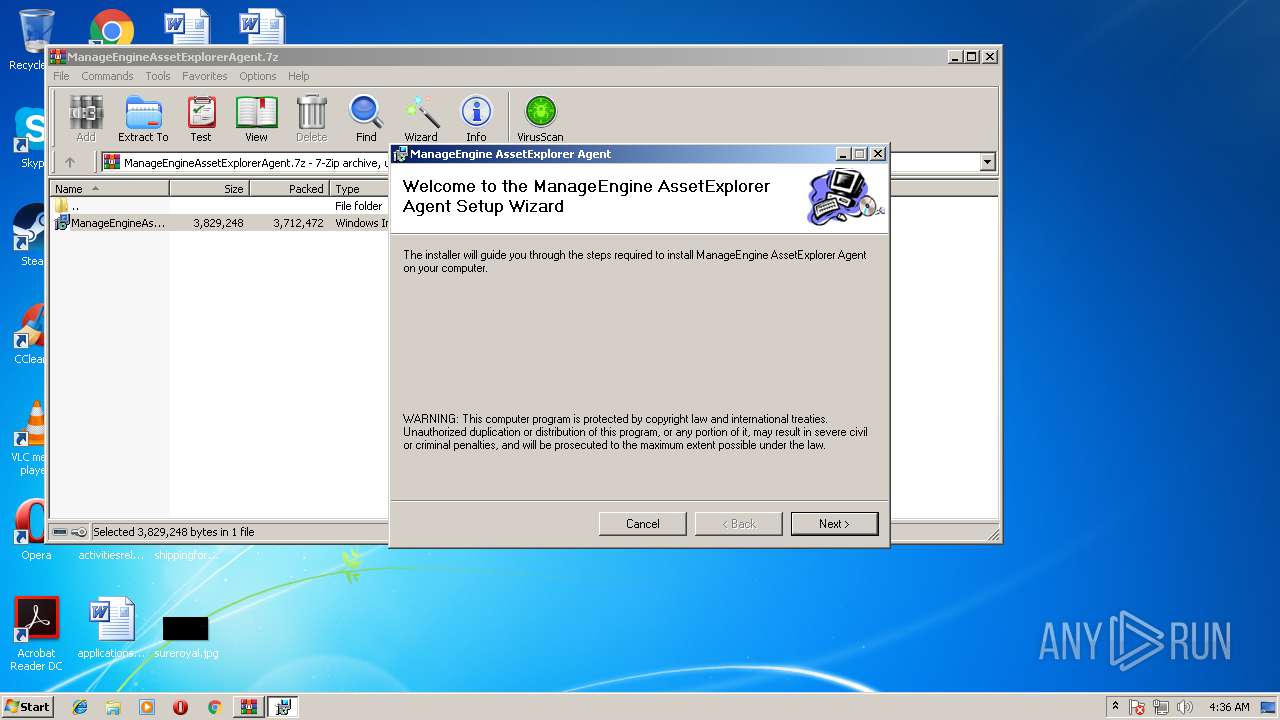1280x720 pixels.
Task: Sort file list by Size column
Action: (x=209, y=188)
